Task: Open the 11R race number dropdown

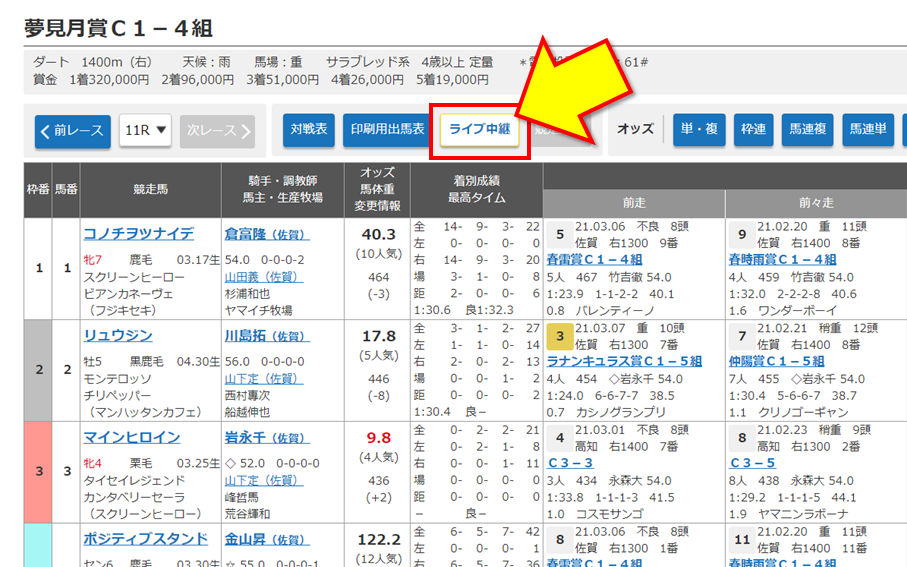Action: [x=146, y=130]
